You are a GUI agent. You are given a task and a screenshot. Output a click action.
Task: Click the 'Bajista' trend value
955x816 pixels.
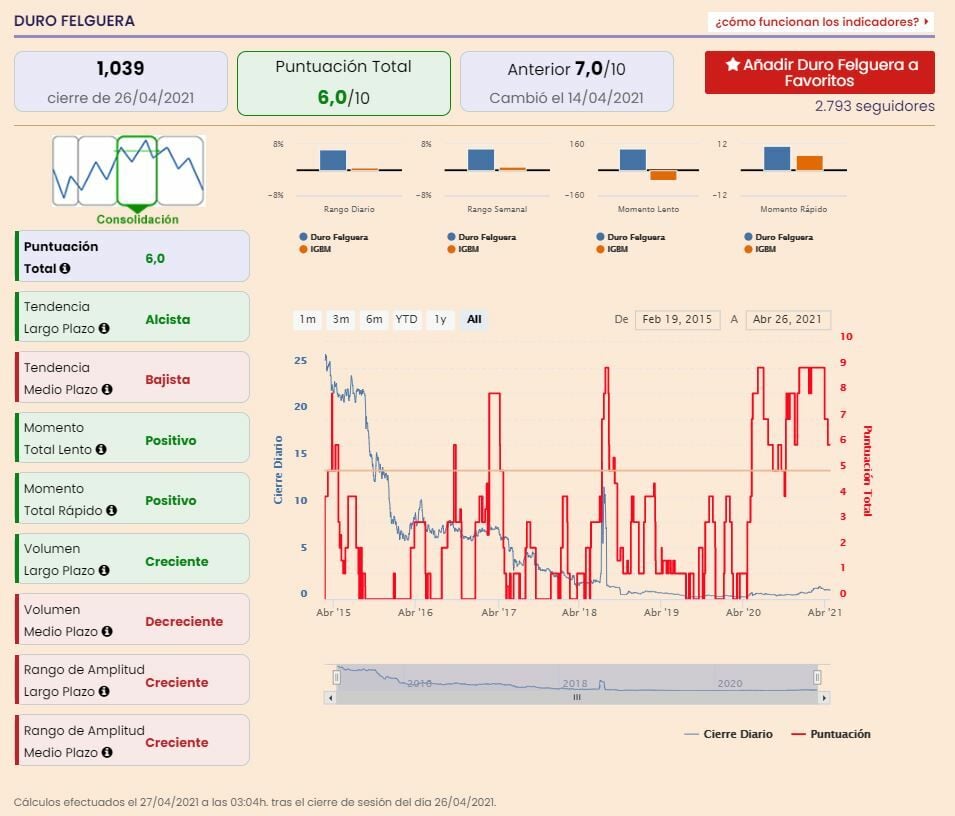(x=167, y=380)
